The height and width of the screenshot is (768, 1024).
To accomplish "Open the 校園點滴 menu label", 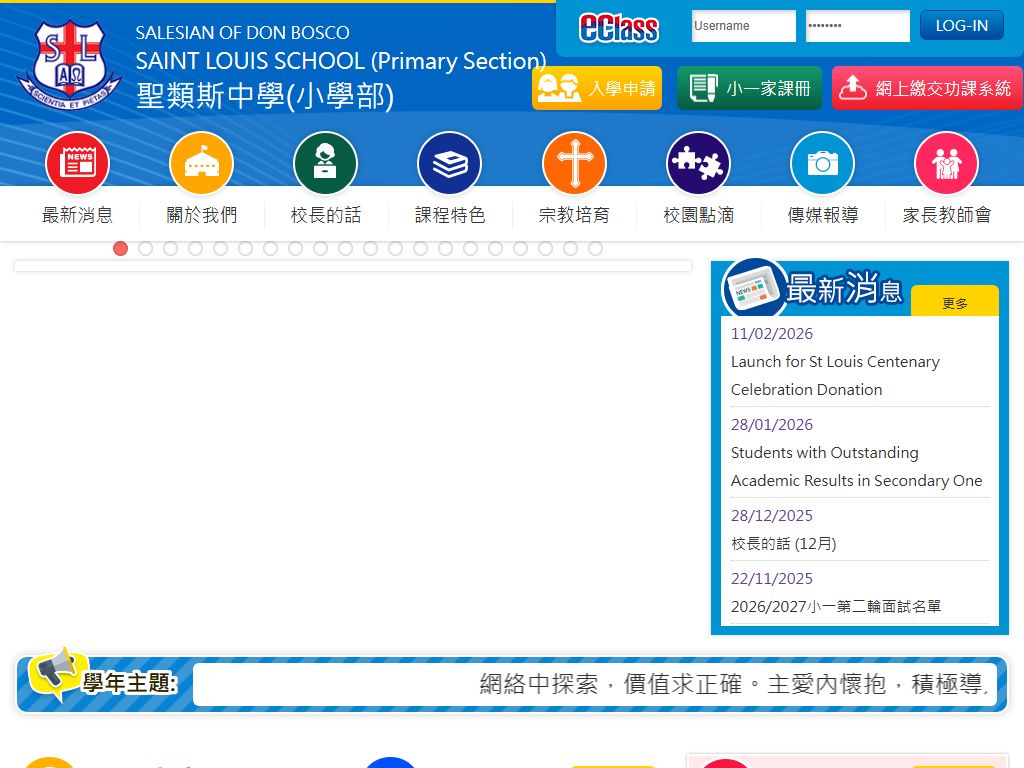I will pyautogui.click(x=698, y=215).
